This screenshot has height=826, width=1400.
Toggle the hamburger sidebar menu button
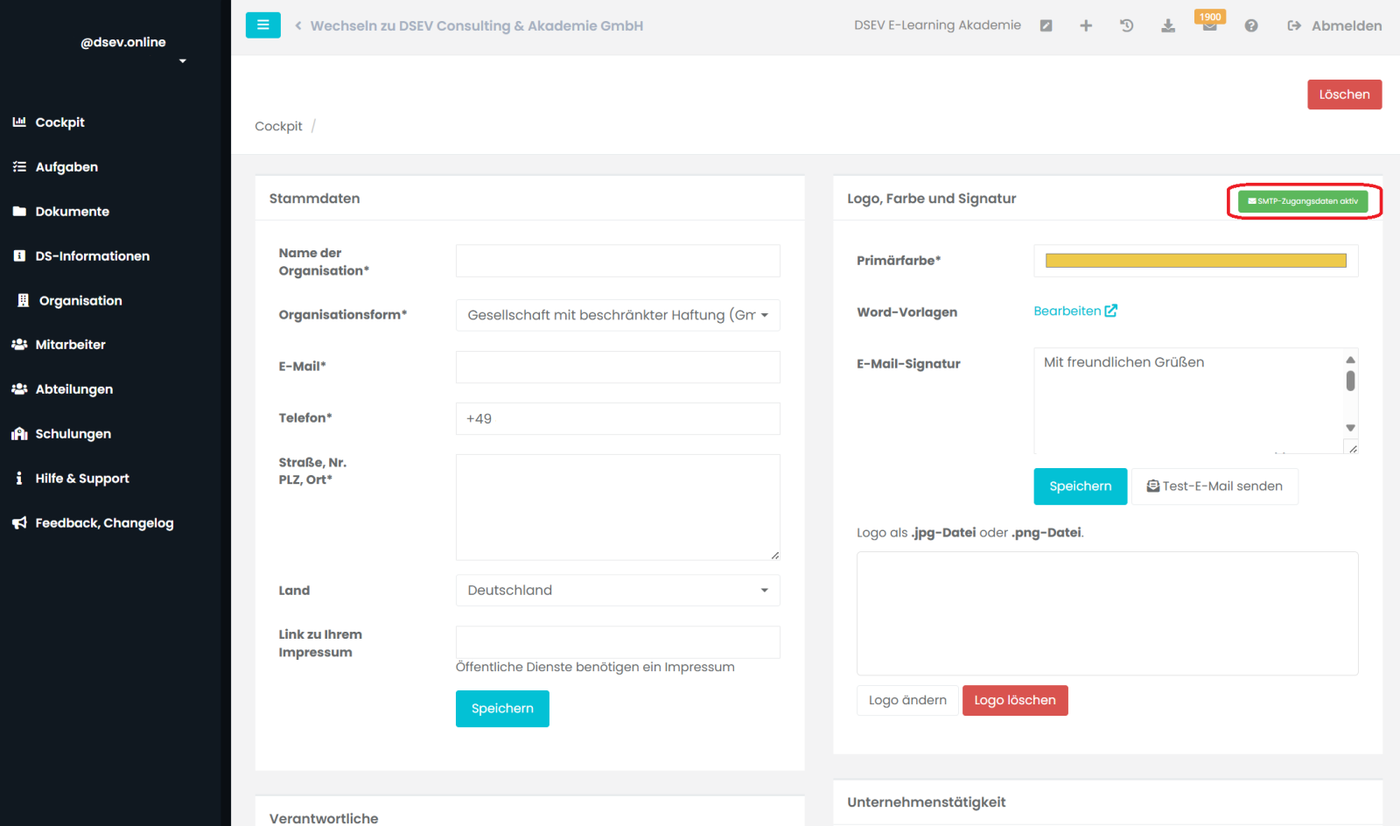coord(263,25)
